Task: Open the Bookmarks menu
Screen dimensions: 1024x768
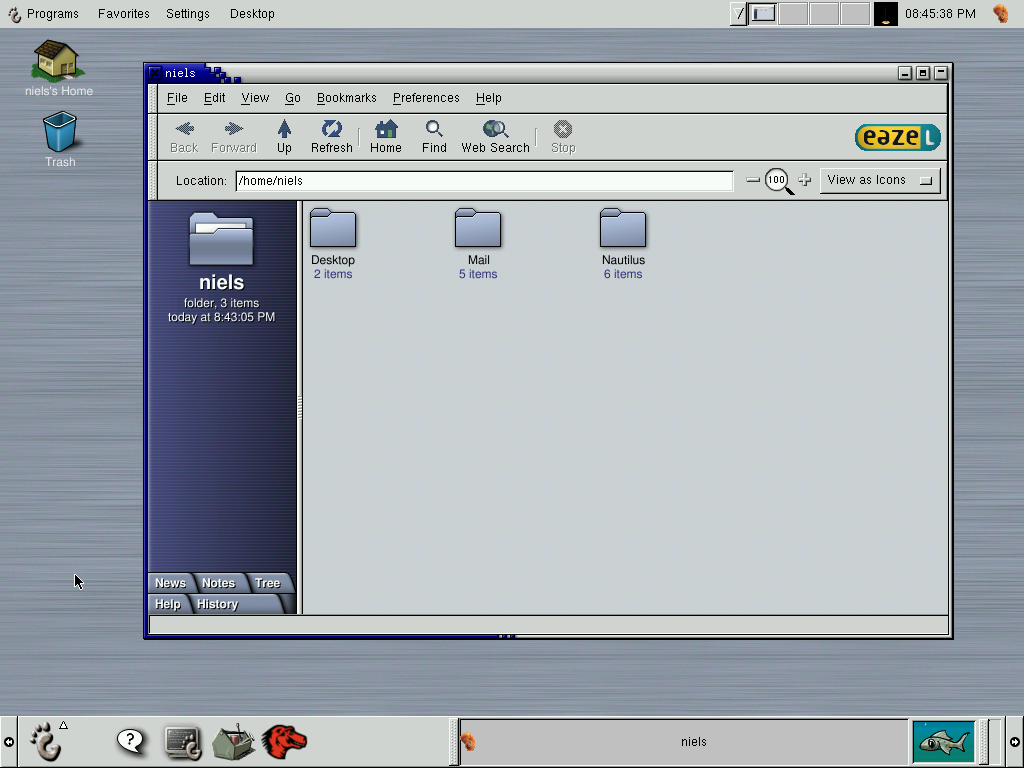Action: 346,98
